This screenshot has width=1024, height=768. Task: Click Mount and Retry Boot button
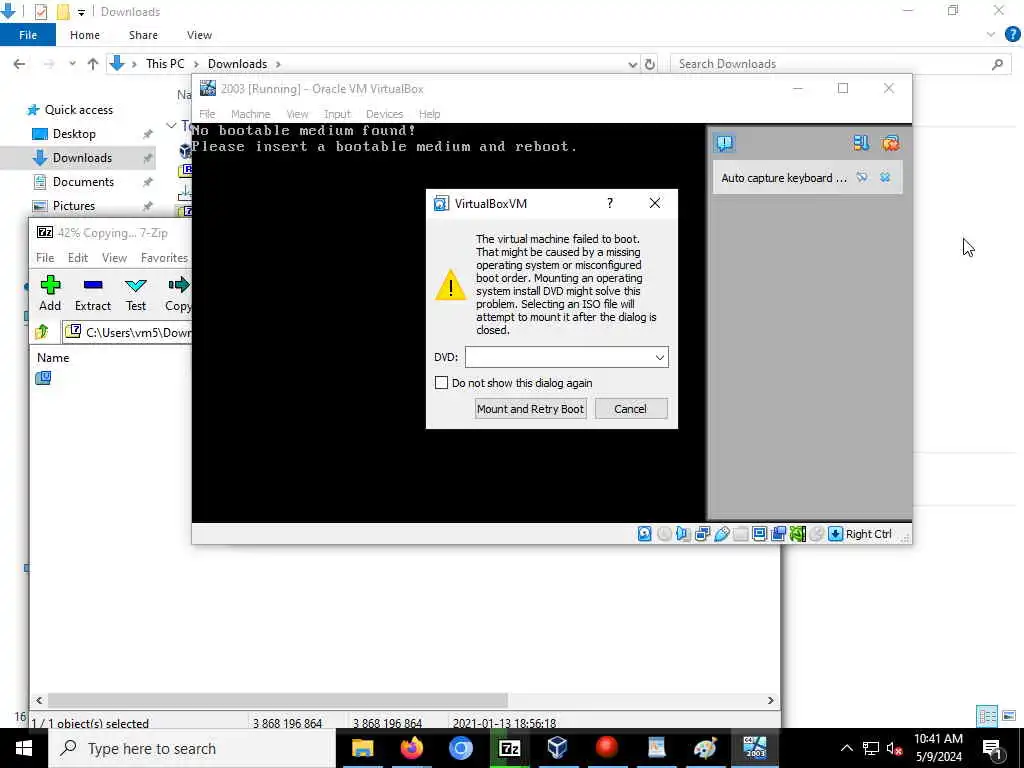coord(530,409)
